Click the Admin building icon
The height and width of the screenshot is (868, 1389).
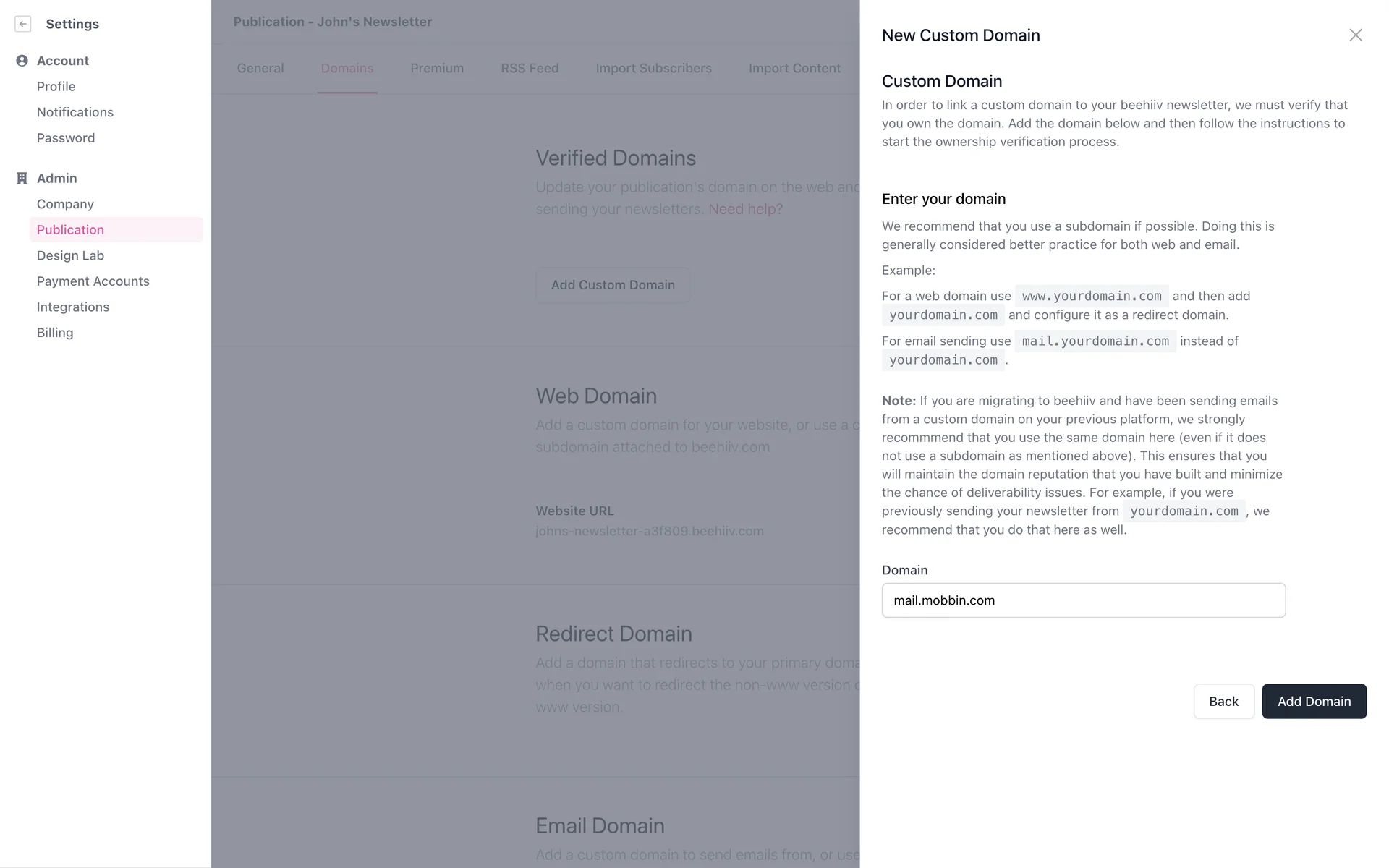22,179
